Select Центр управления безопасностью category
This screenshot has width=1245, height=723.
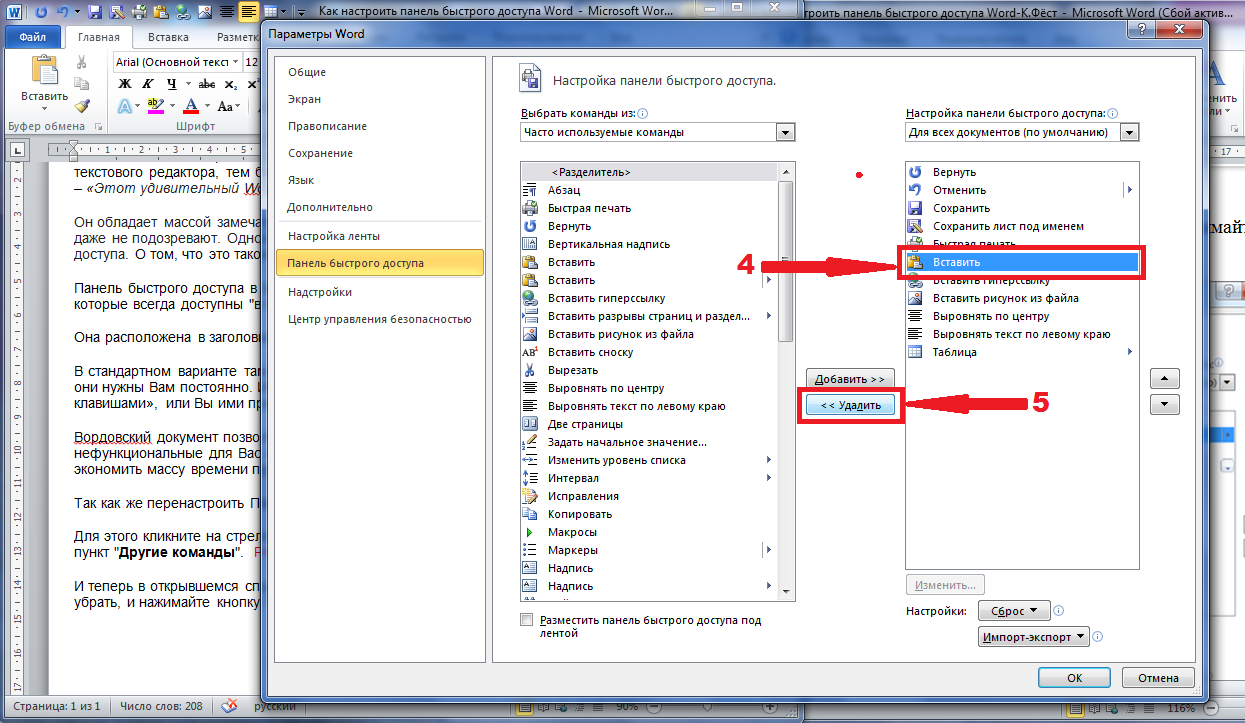(x=379, y=319)
